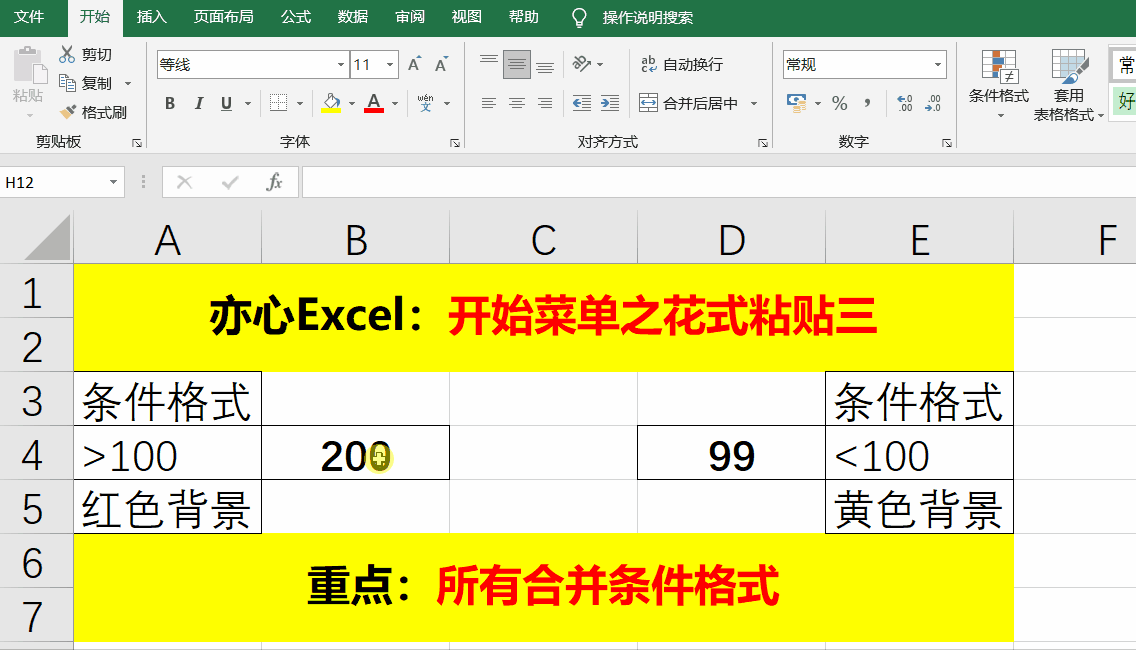The image size is (1136, 650).
Task: Increase the indent
Action: click(610, 104)
